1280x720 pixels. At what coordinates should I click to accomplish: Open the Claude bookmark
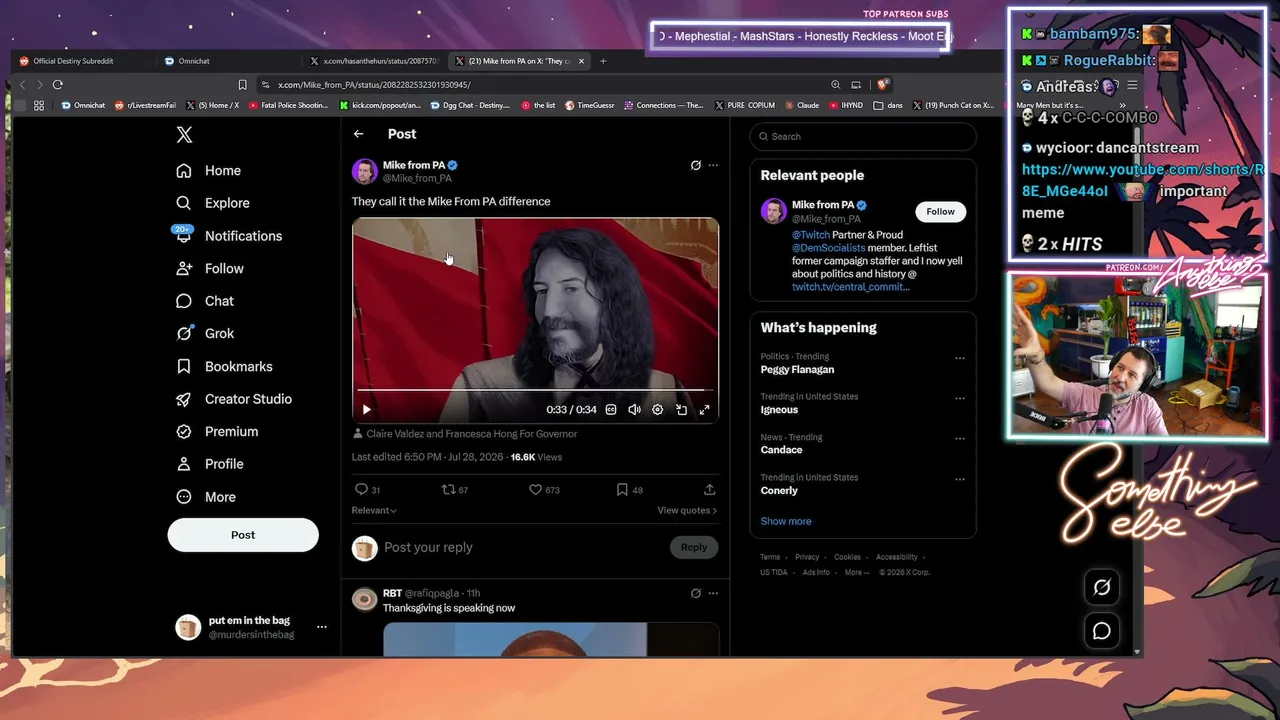(x=801, y=105)
